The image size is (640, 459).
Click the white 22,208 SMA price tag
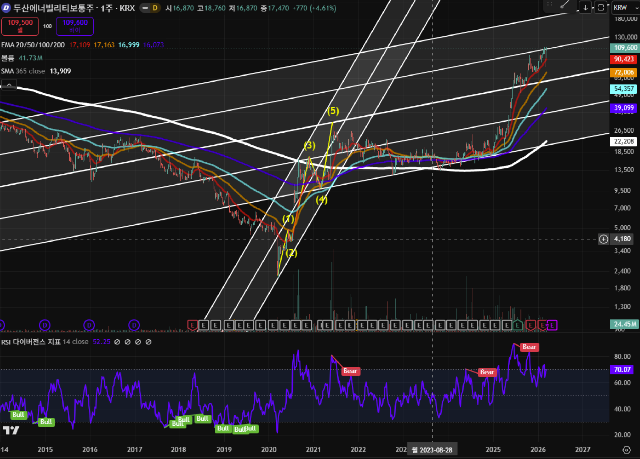624,142
